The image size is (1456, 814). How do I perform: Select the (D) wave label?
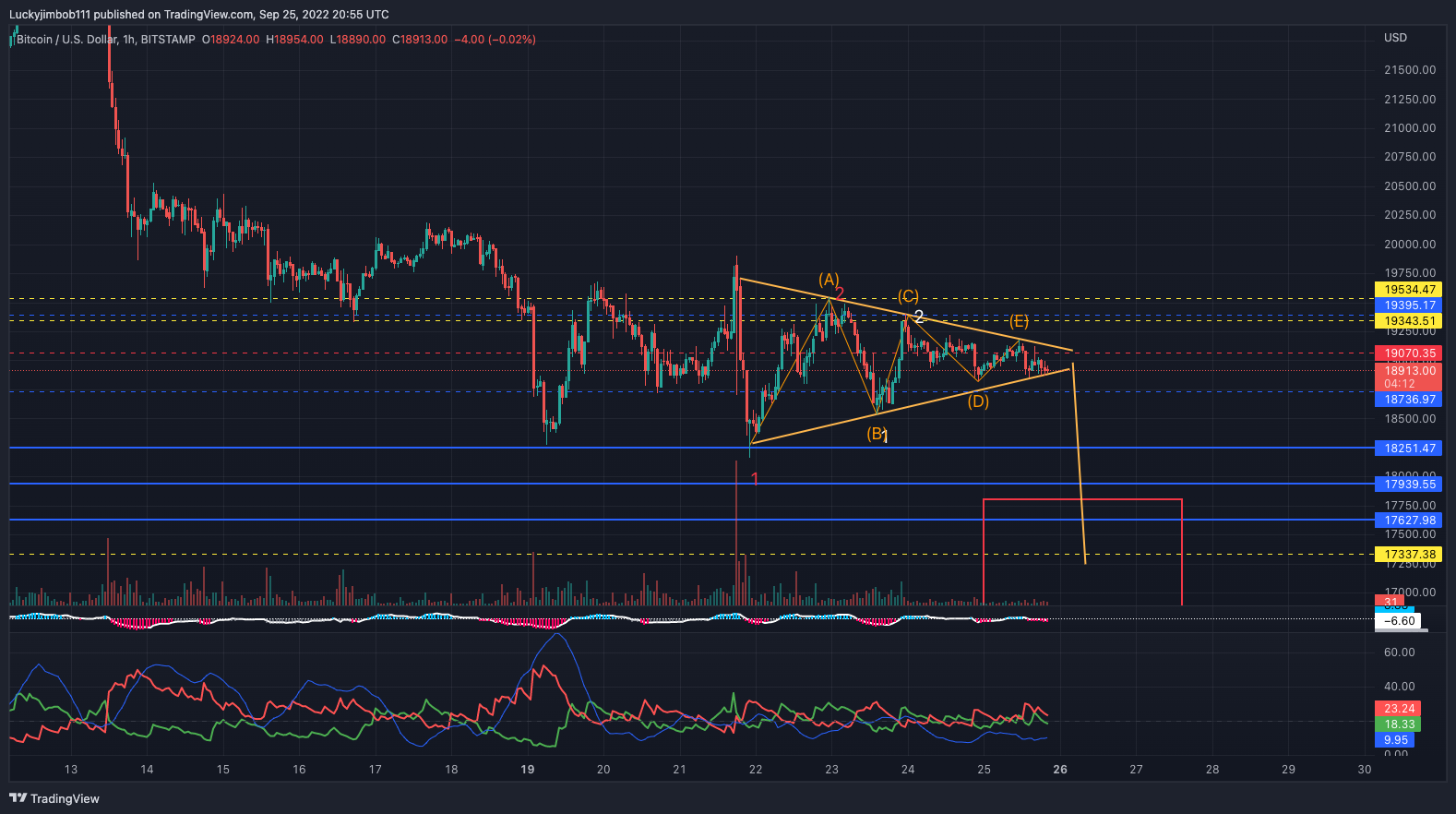pos(978,401)
